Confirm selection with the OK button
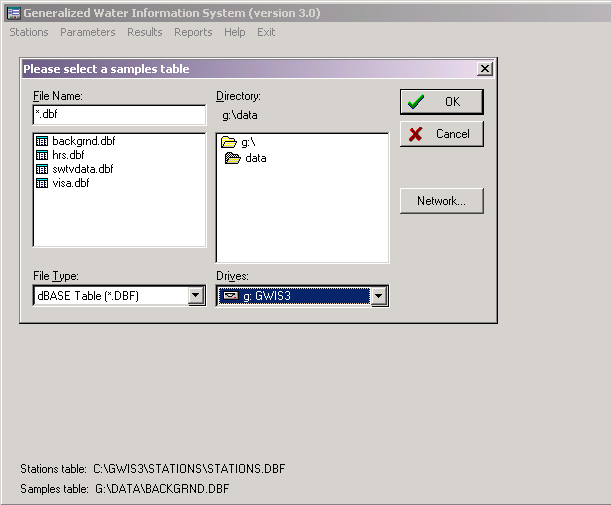 click(x=442, y=102)
